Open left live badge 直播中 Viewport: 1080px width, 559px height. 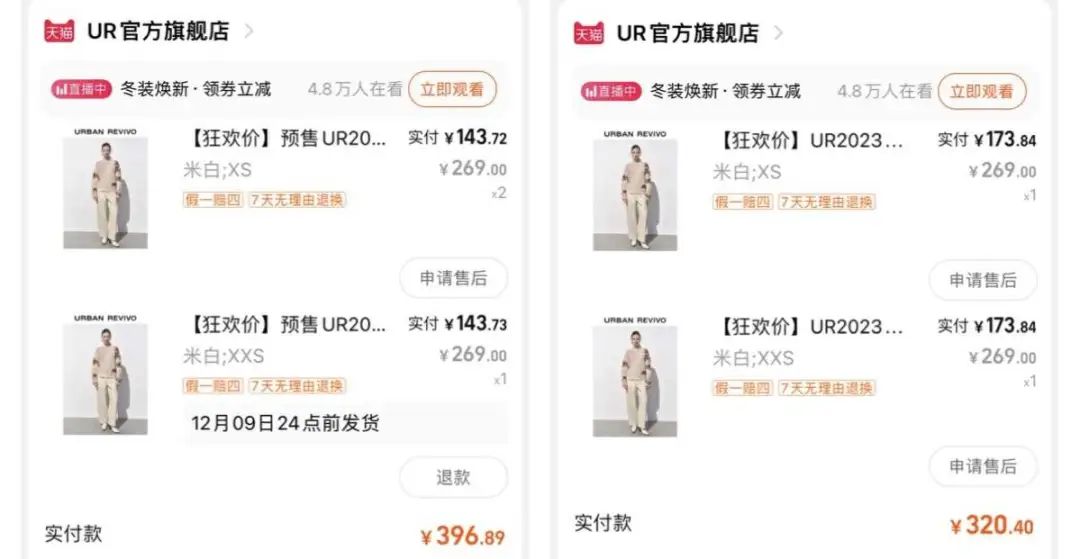click(x=81, y=89)
